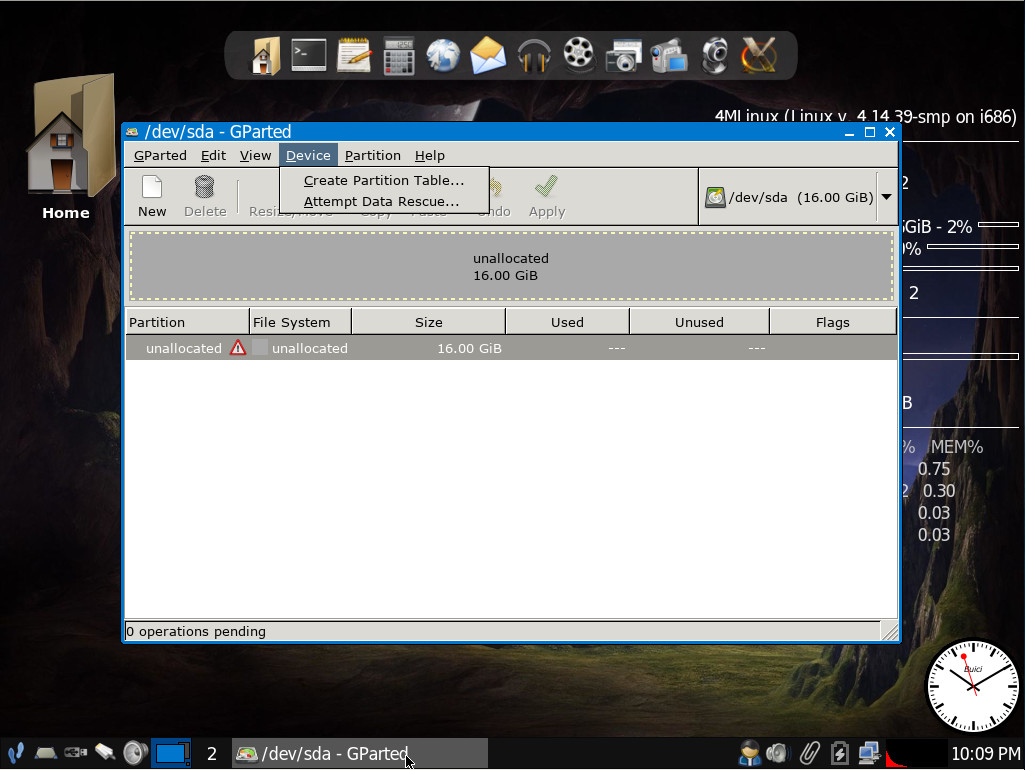The image size is (1025, 770).
Task: Open the GParted menu in menu bar
Action: (x=160, y=155)
